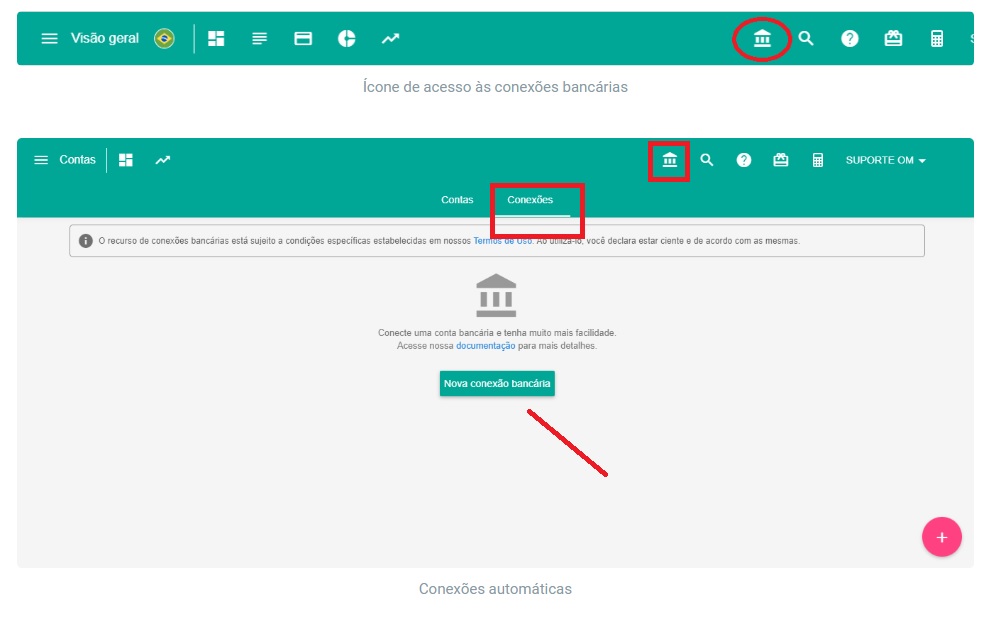The image size is (1002, 623).
Task: Select the trend line icon in the Contas toolbar
Action: (x=162, y=160)
